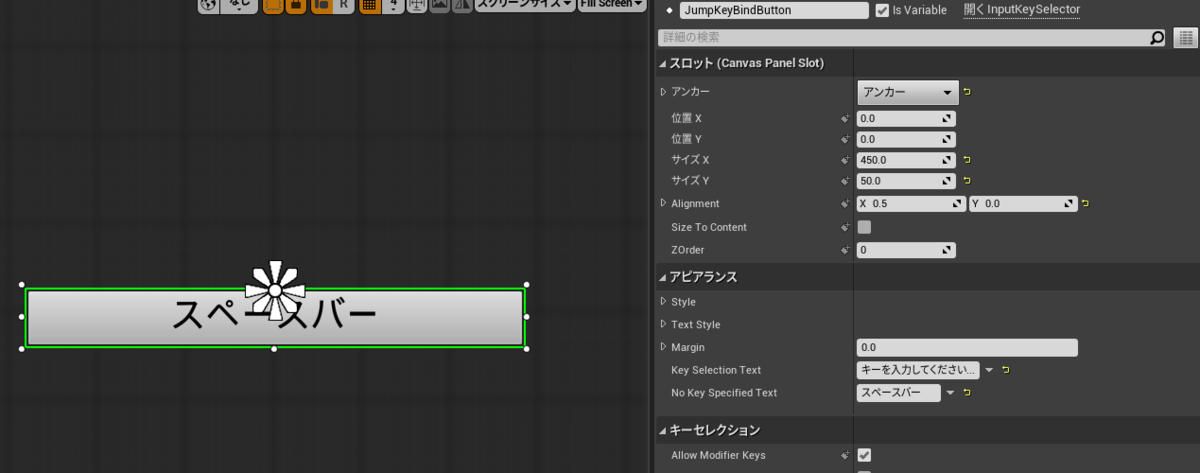1200x473 pixels.
Task: Open the Fill Screen size dropdown
Action: (x=612, y=5)
